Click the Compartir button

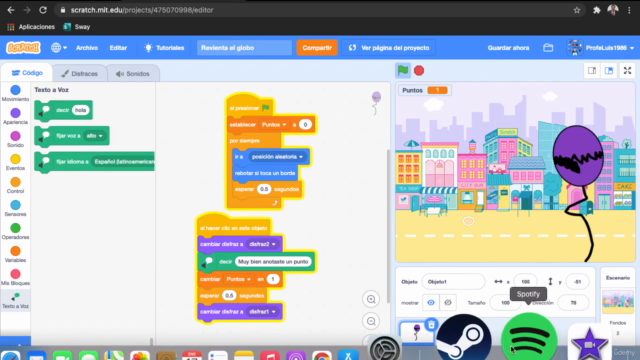click(x=317, y=48)
